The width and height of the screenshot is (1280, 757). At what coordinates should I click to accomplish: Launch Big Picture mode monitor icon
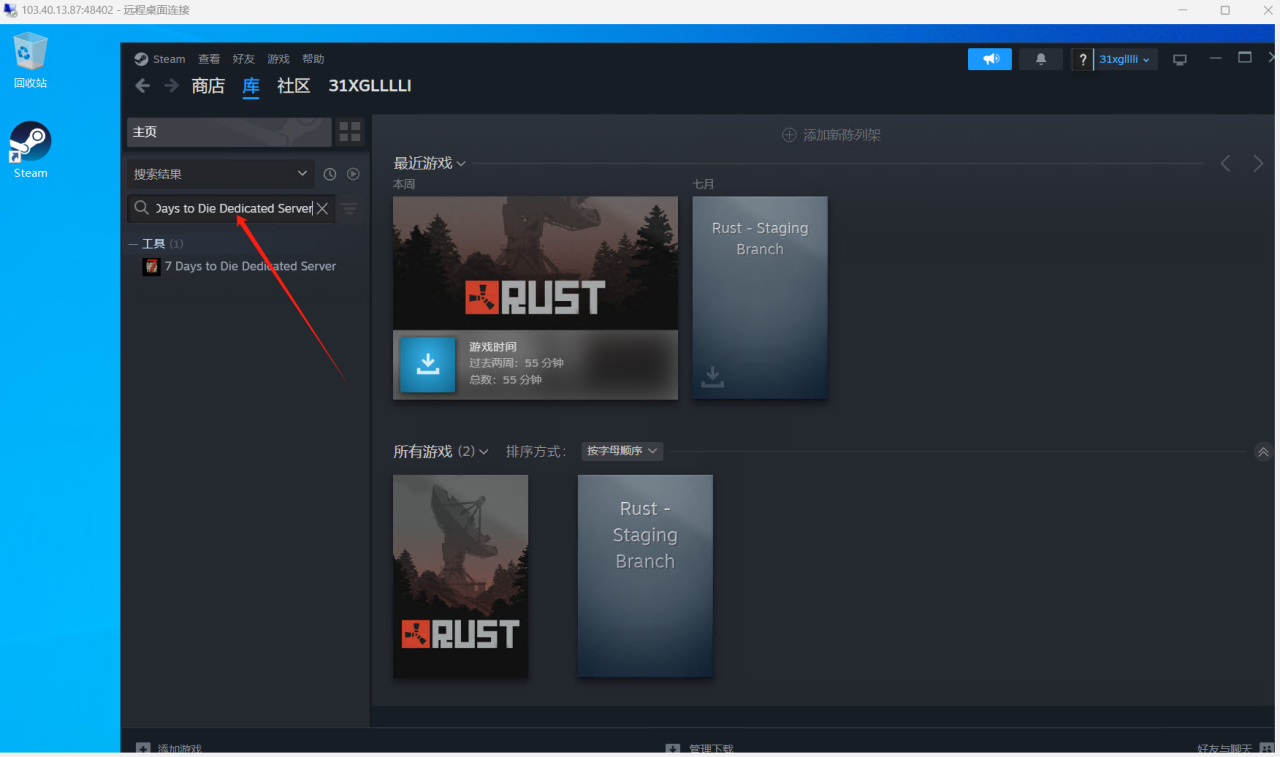(x=1180, y=60)
